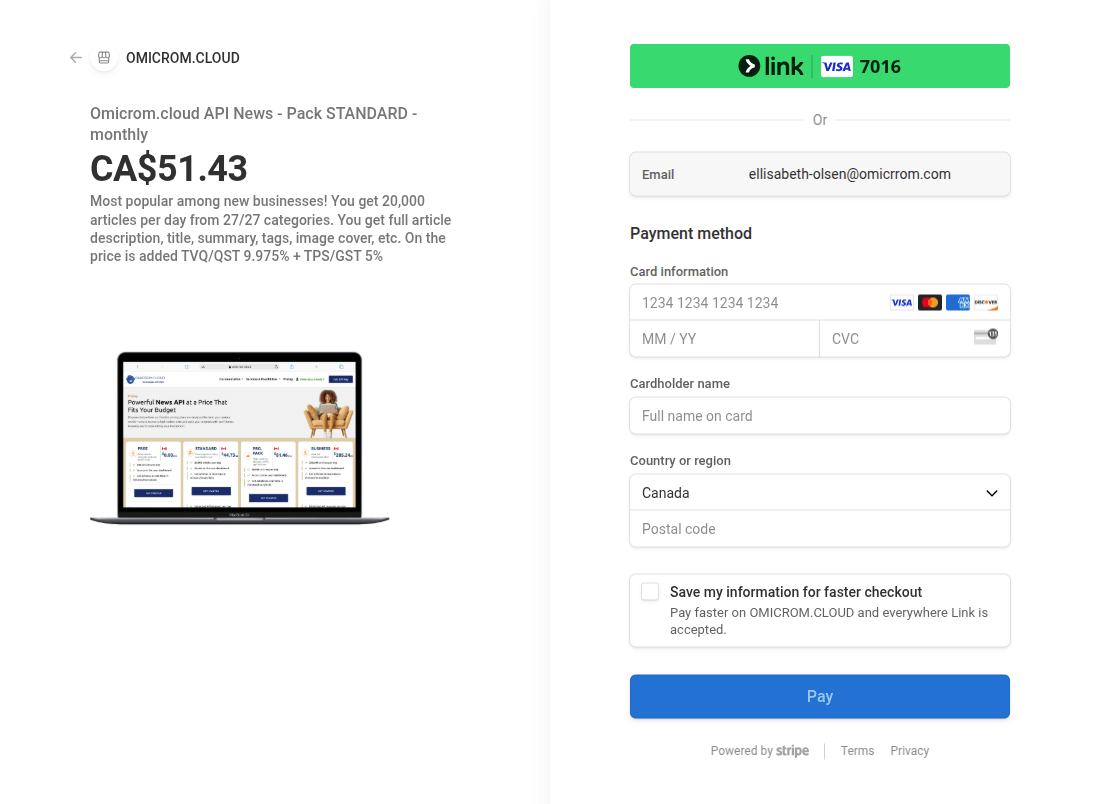
Task: Click the Stripe logo link
Action: pyautogui.click(x=792, y=751)
